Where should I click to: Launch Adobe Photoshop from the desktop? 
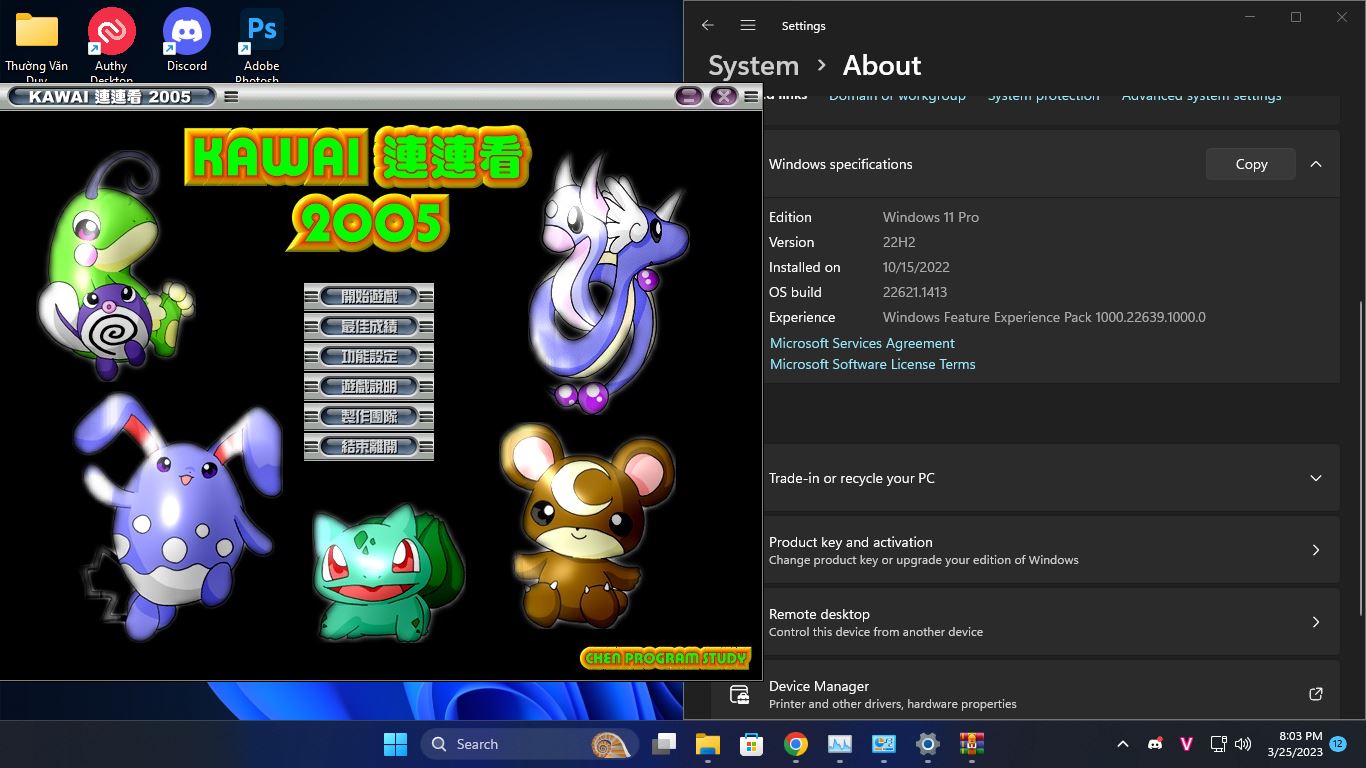click(x=259, y=30)
